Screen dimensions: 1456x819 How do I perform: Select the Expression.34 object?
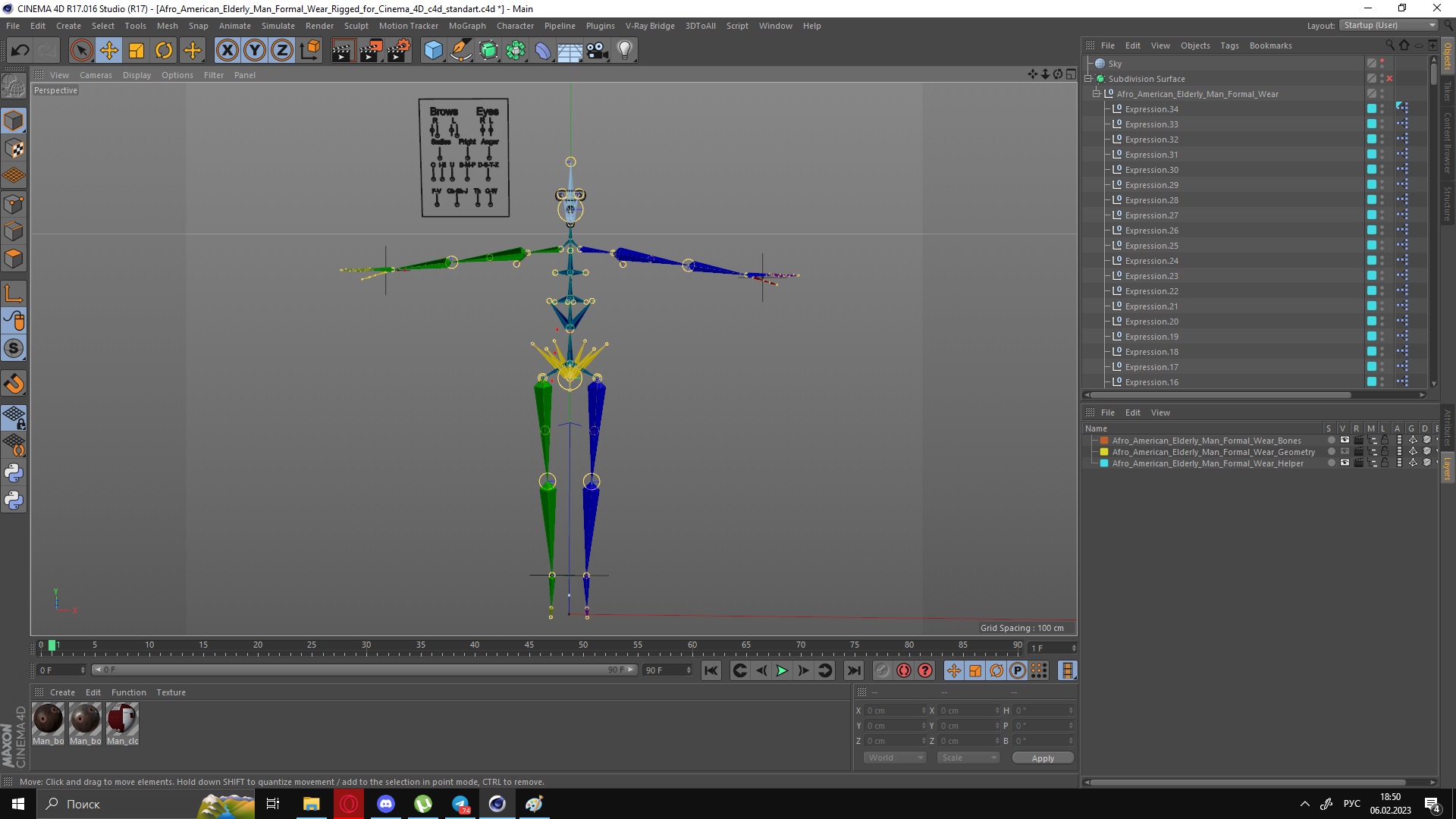pos(1151,109)
